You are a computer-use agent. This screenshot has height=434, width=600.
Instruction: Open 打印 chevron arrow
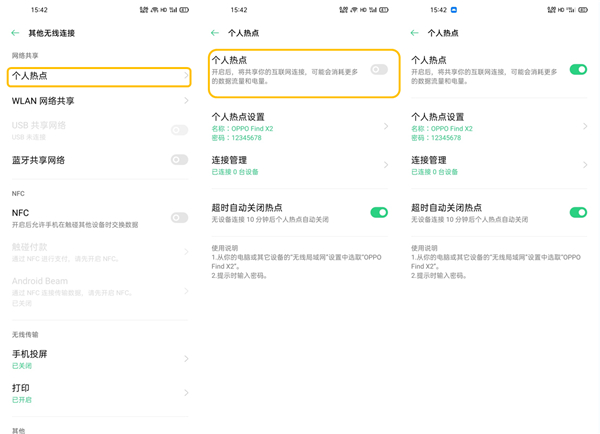[x=186, y=393]
